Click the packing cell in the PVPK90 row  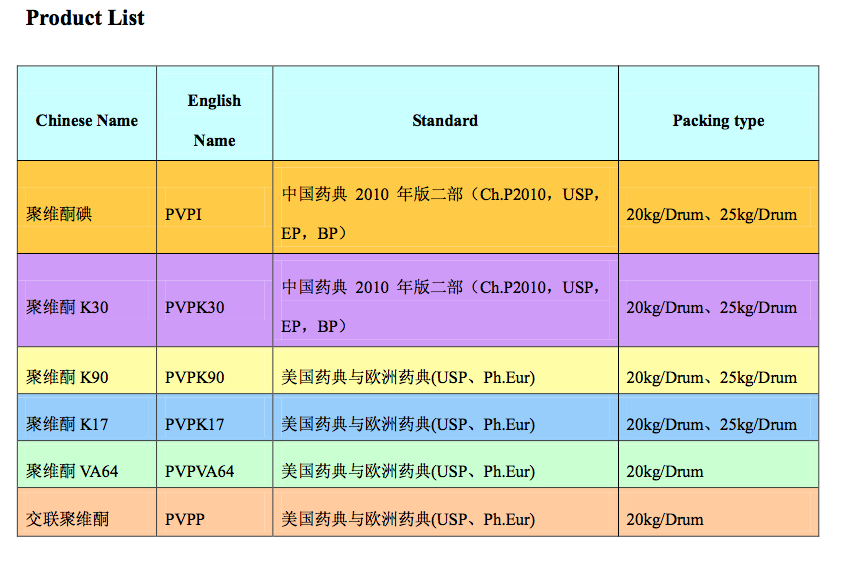[x=718, y=370]
